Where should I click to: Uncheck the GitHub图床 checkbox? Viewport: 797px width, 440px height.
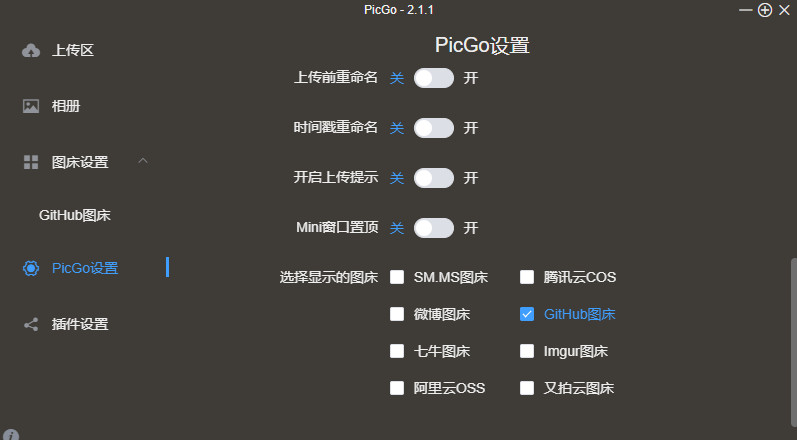click(527, 314)
